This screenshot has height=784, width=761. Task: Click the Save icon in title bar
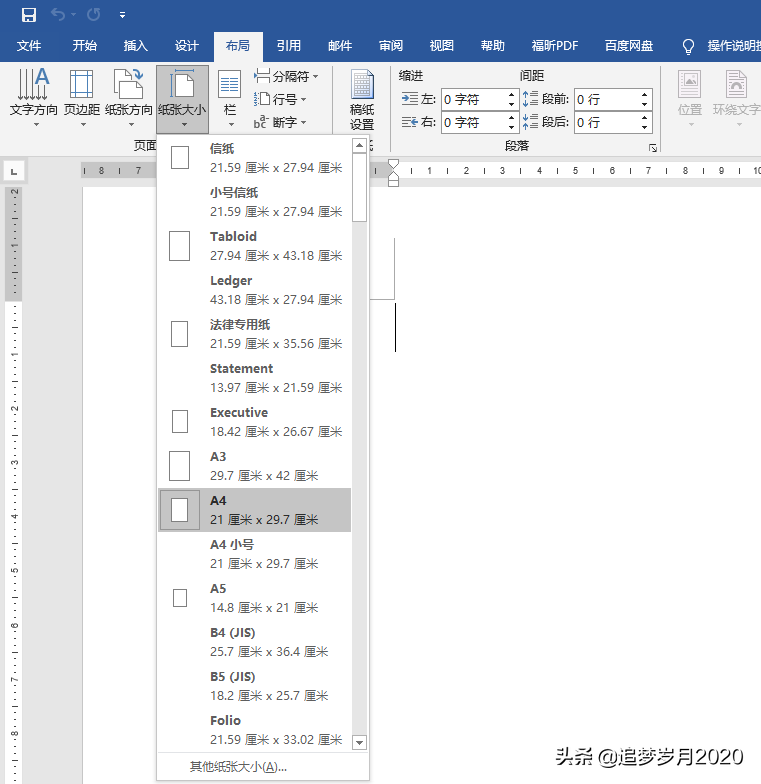point(29,15)
